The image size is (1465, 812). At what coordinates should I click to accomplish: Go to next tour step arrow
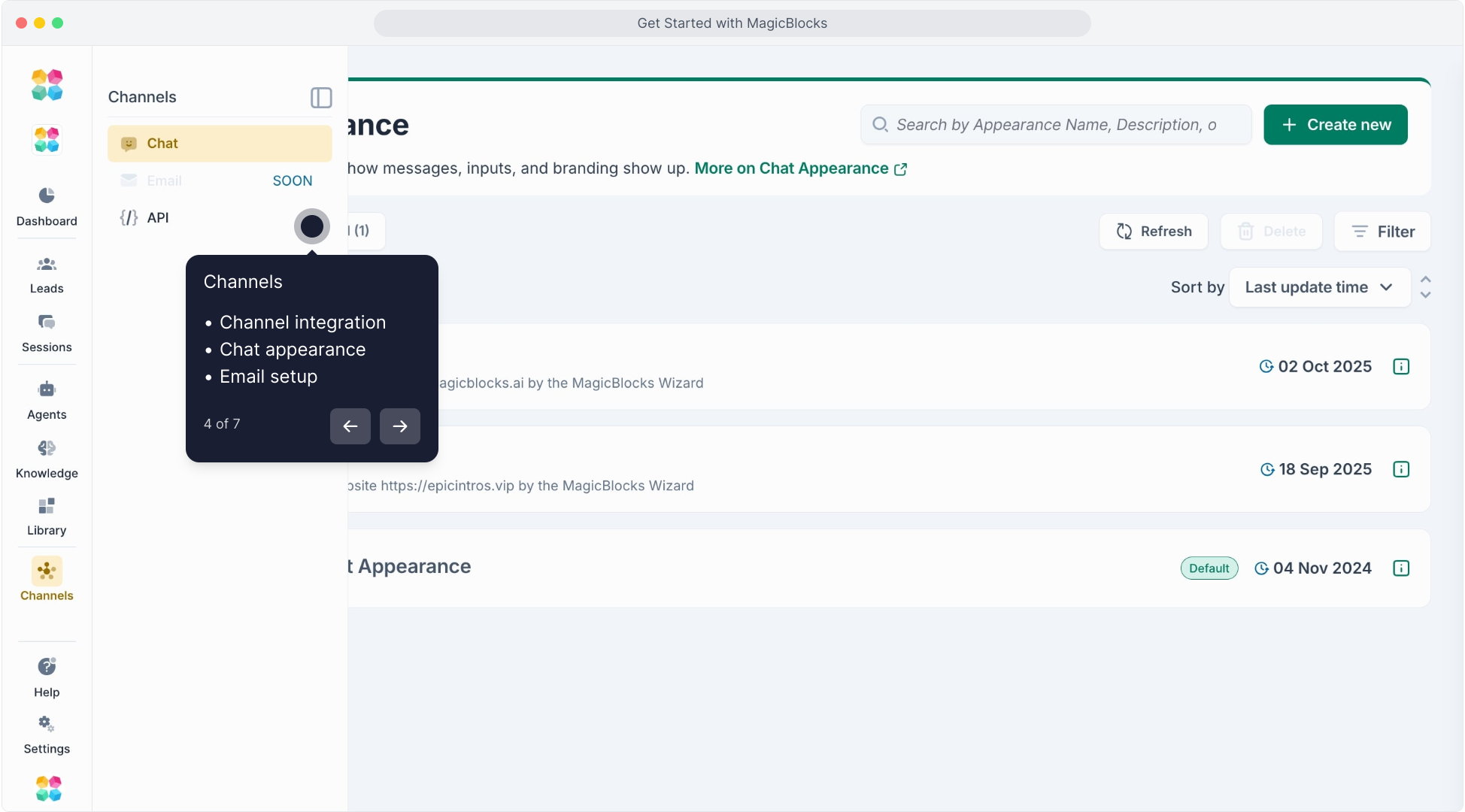tap(400, 426)
